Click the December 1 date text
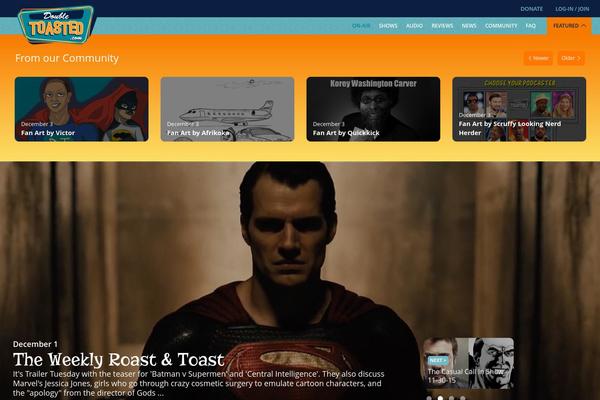This screenshot has width=600, height=400. pos(35,344)
